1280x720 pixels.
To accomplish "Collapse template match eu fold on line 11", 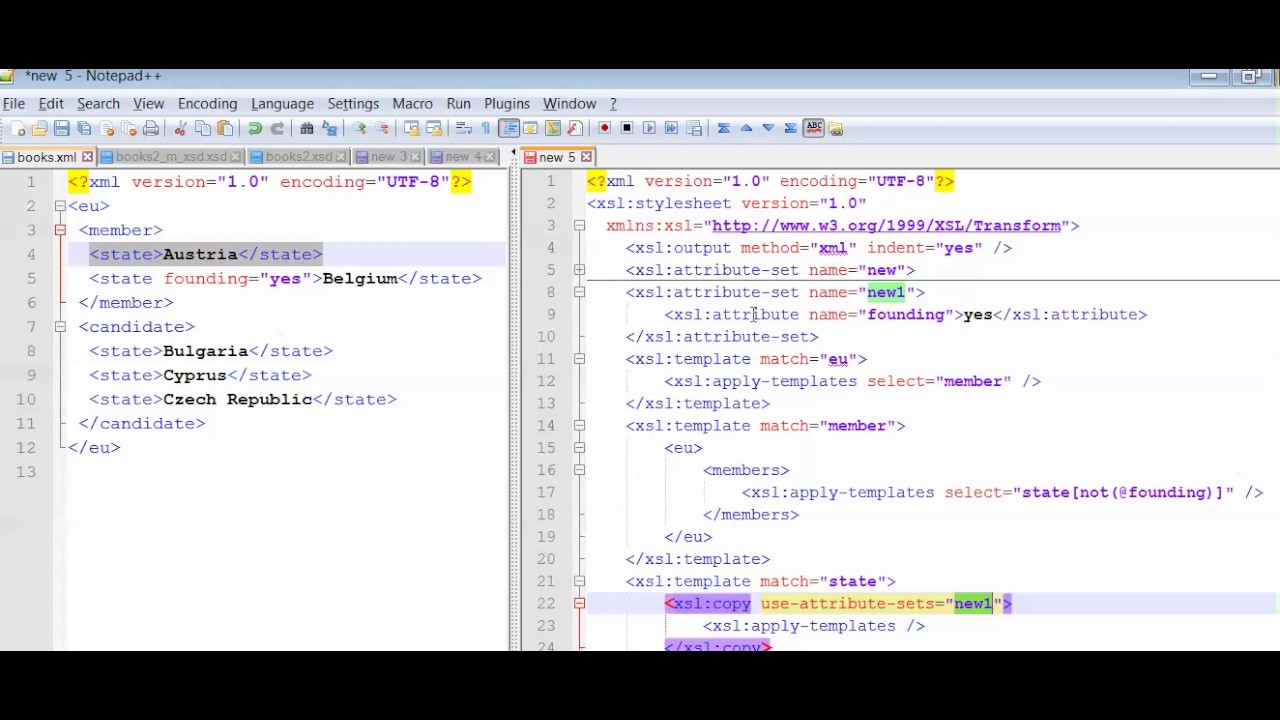I will pos(579,359).
